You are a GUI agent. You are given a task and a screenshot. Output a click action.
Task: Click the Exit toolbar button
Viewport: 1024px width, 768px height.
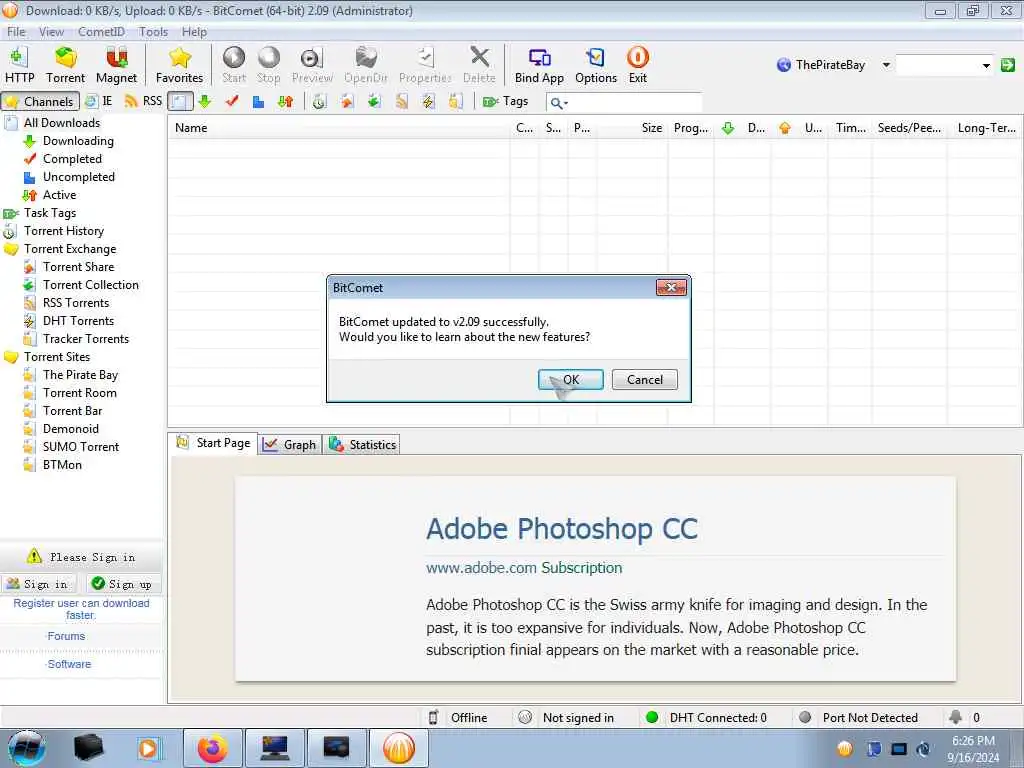coord(637,65)
